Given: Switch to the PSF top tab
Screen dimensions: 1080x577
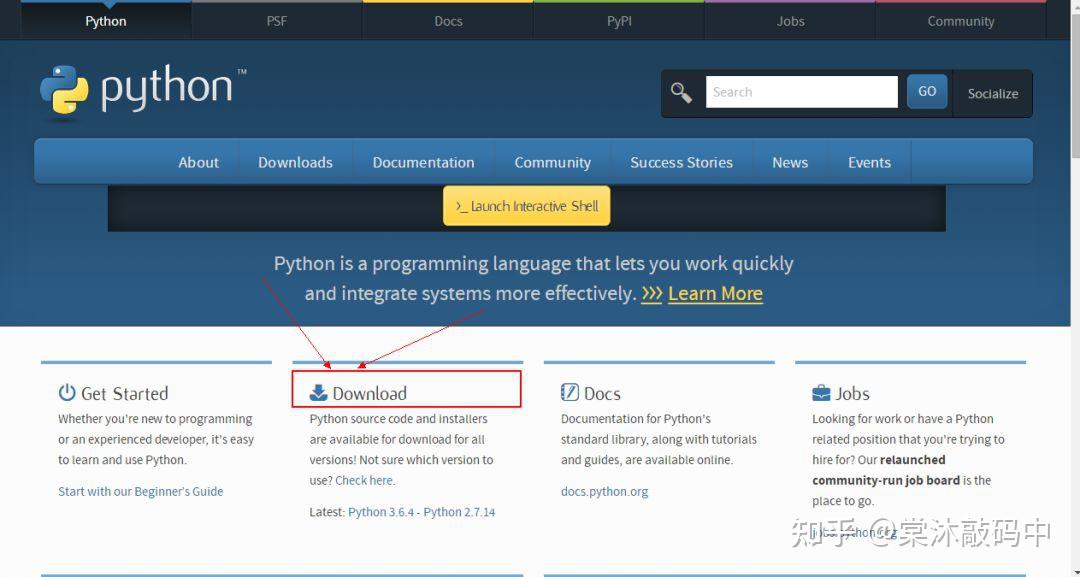Looking at the screenshot, I should coord(276,21).
